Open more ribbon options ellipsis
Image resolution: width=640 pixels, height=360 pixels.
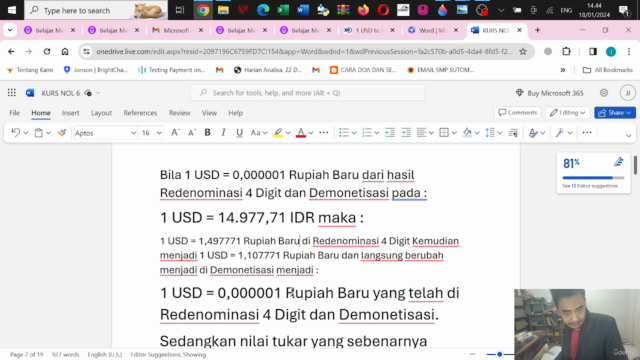tap(587, 133)
